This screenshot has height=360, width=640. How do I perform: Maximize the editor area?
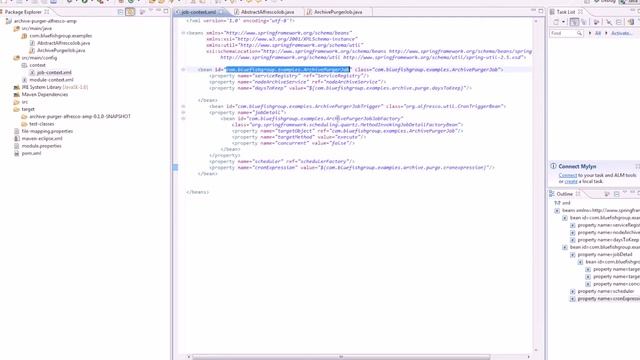(541, 11)
